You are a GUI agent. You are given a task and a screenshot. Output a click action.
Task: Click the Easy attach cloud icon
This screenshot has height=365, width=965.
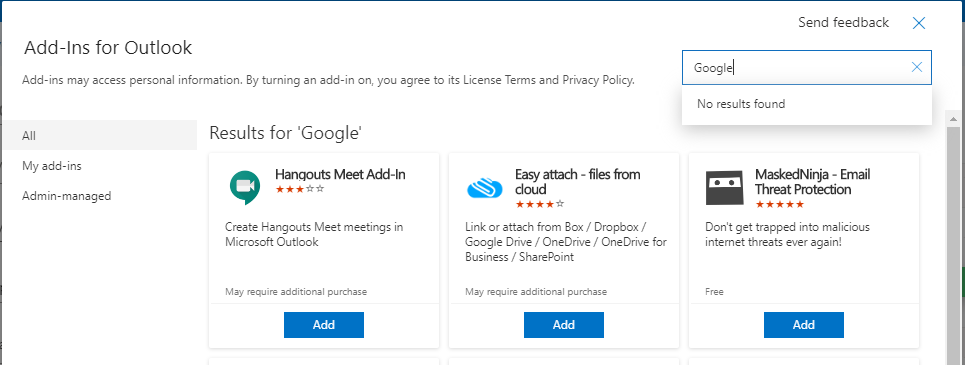485,188
